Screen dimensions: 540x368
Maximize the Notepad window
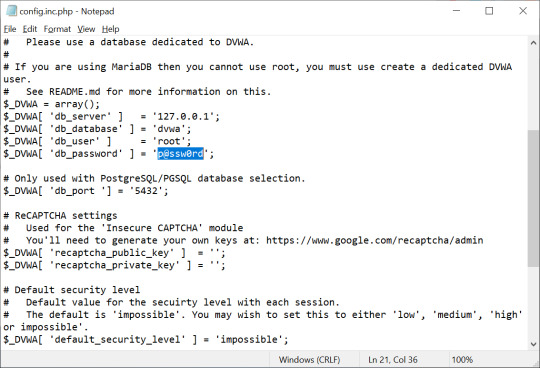489,11
